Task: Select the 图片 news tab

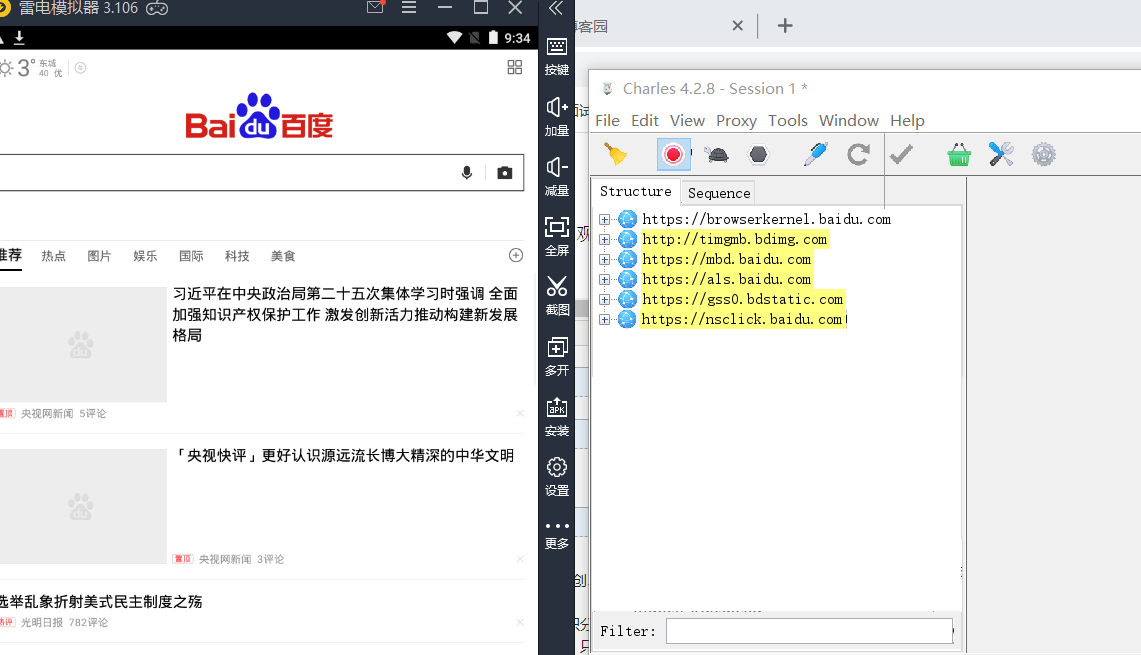Action: coord(99,256)
